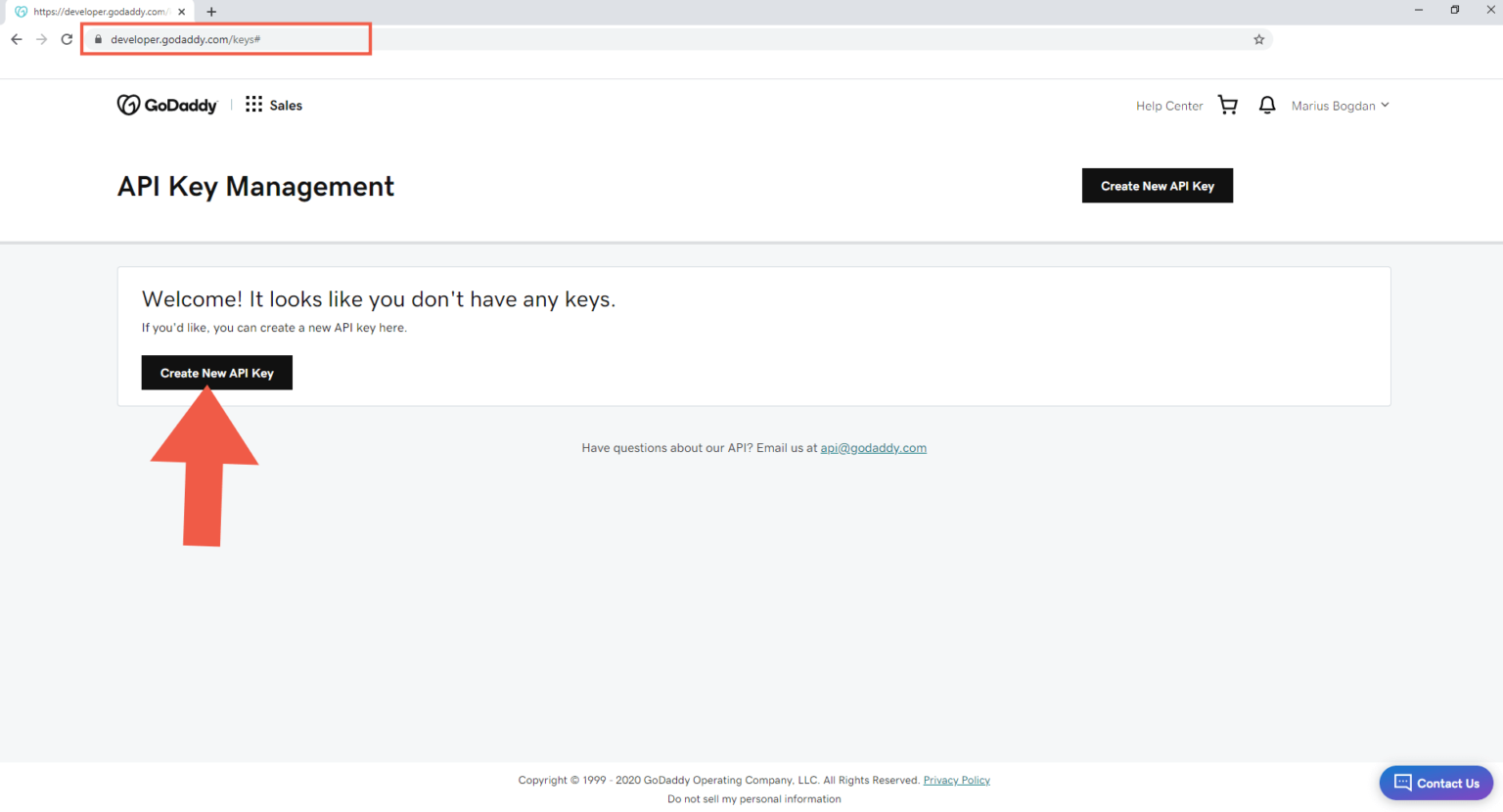Viewport: 1503px width, 812px height.
Task: Click the padlock icon in the address bar
Action: pyautogui.click(x=97, y=39)
